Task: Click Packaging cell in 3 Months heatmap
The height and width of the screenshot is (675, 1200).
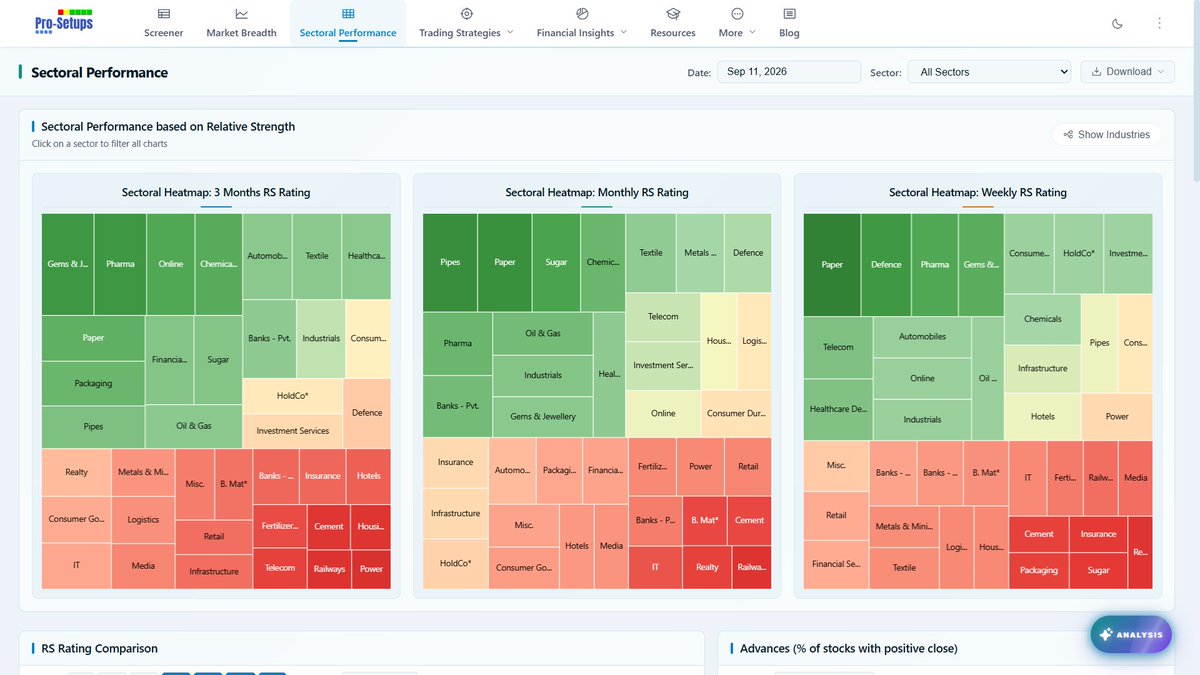Action: point(93,383)
